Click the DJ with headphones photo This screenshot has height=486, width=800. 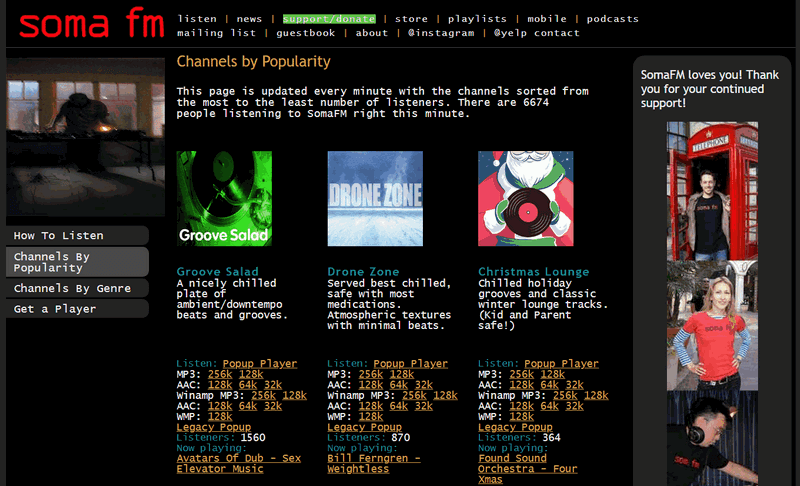click(x=712, y=439)
